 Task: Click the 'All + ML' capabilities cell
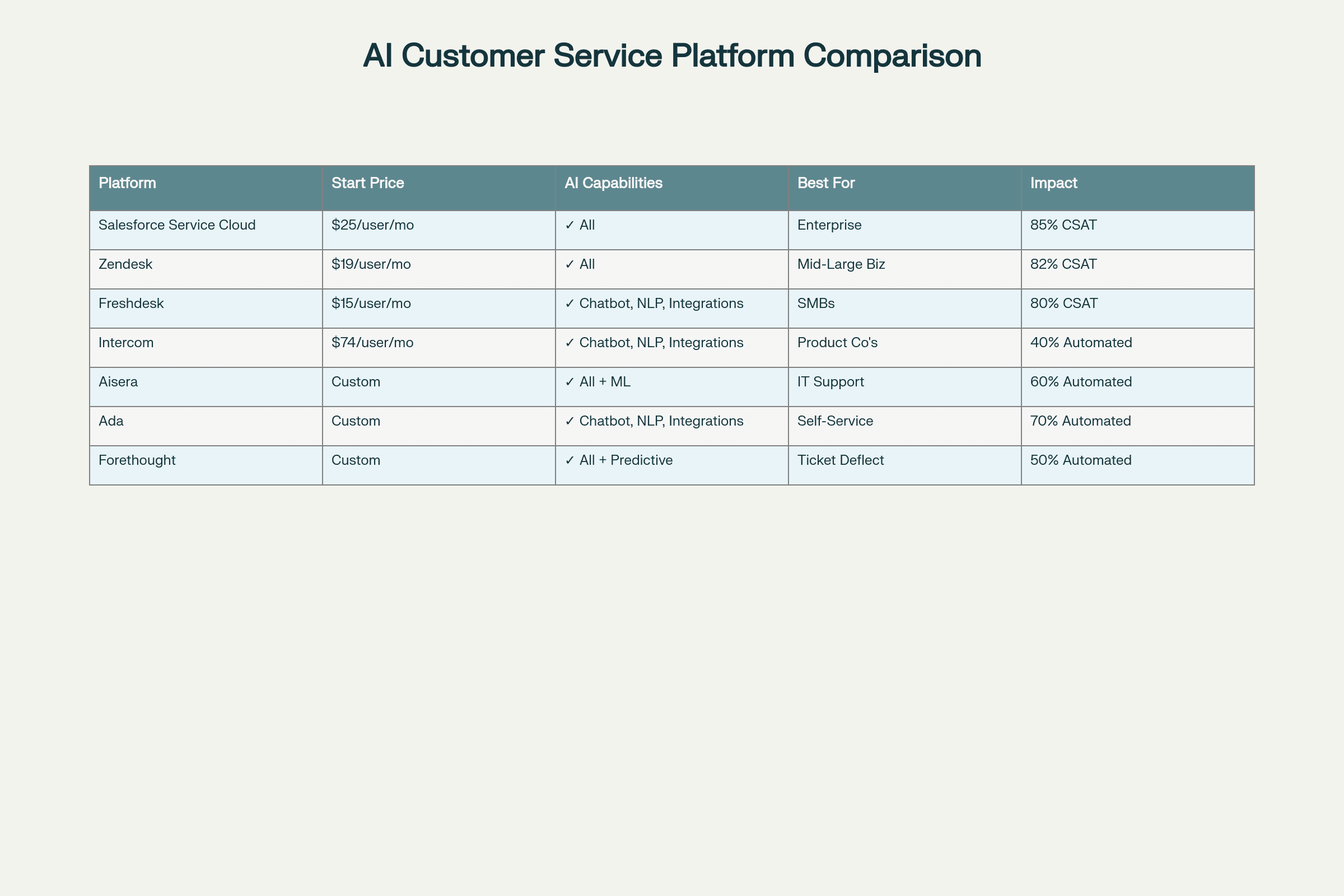(672, 387)
